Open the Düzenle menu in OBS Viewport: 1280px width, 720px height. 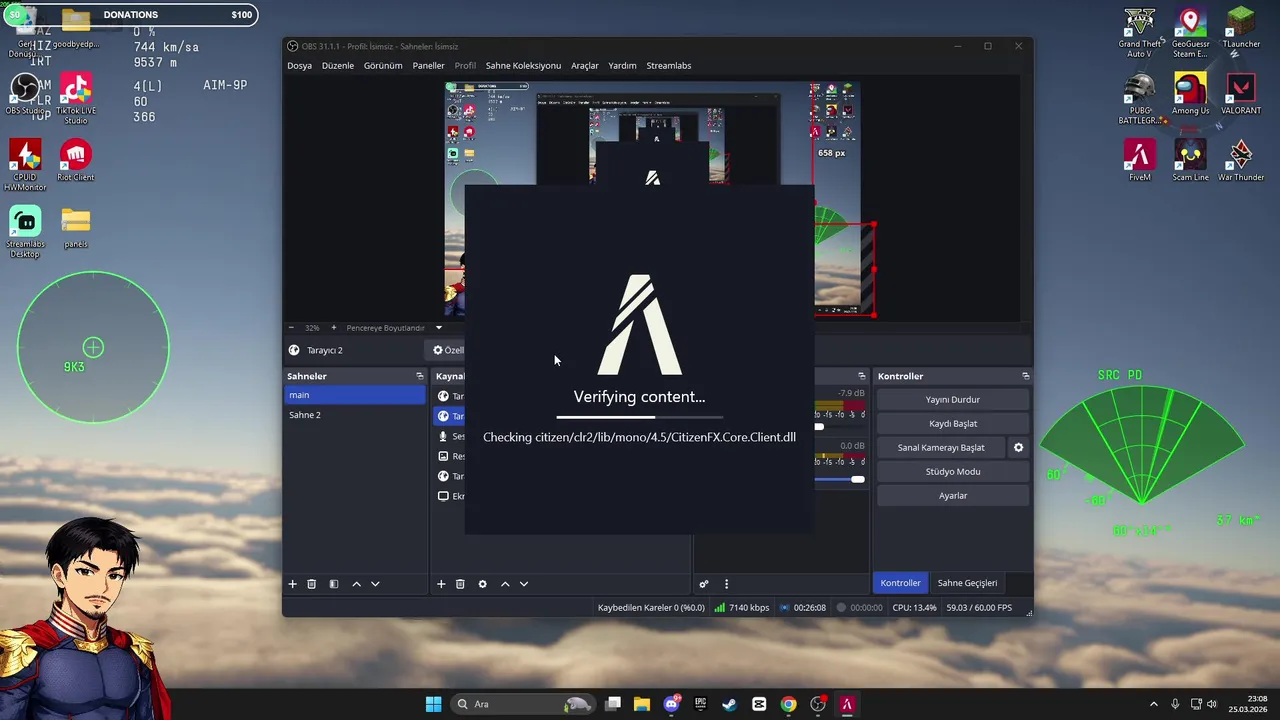coord(337,66)
